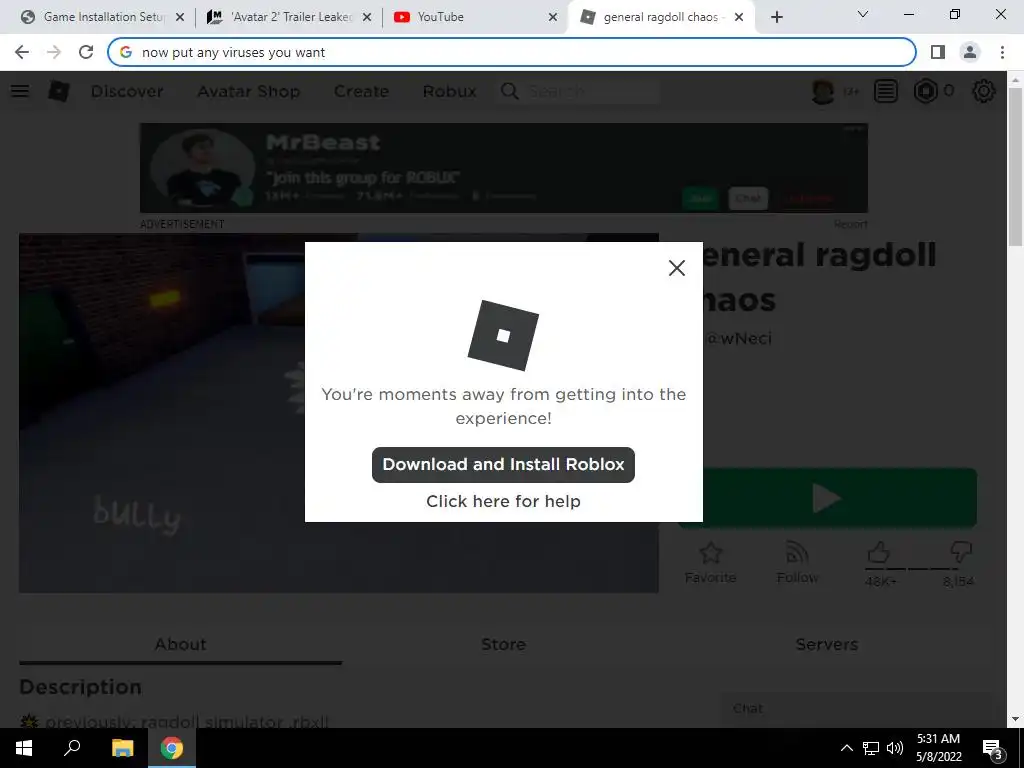Image resolution: width=1024 pixels, height=768 pixels.
Task: Switch to Game Installation Setup tab
Action: [x=103, y=17]
